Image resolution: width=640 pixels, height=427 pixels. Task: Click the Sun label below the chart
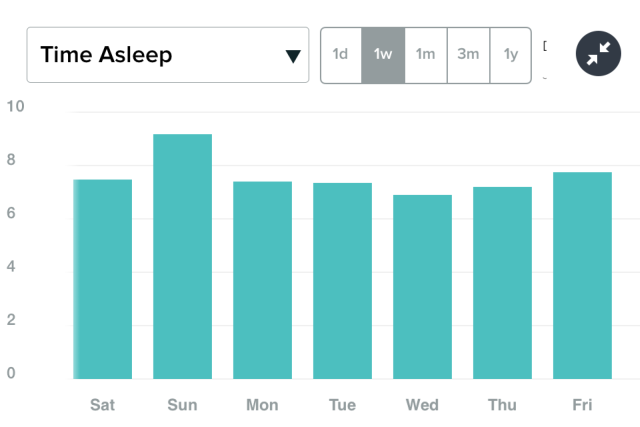click(x=182, y=405)
